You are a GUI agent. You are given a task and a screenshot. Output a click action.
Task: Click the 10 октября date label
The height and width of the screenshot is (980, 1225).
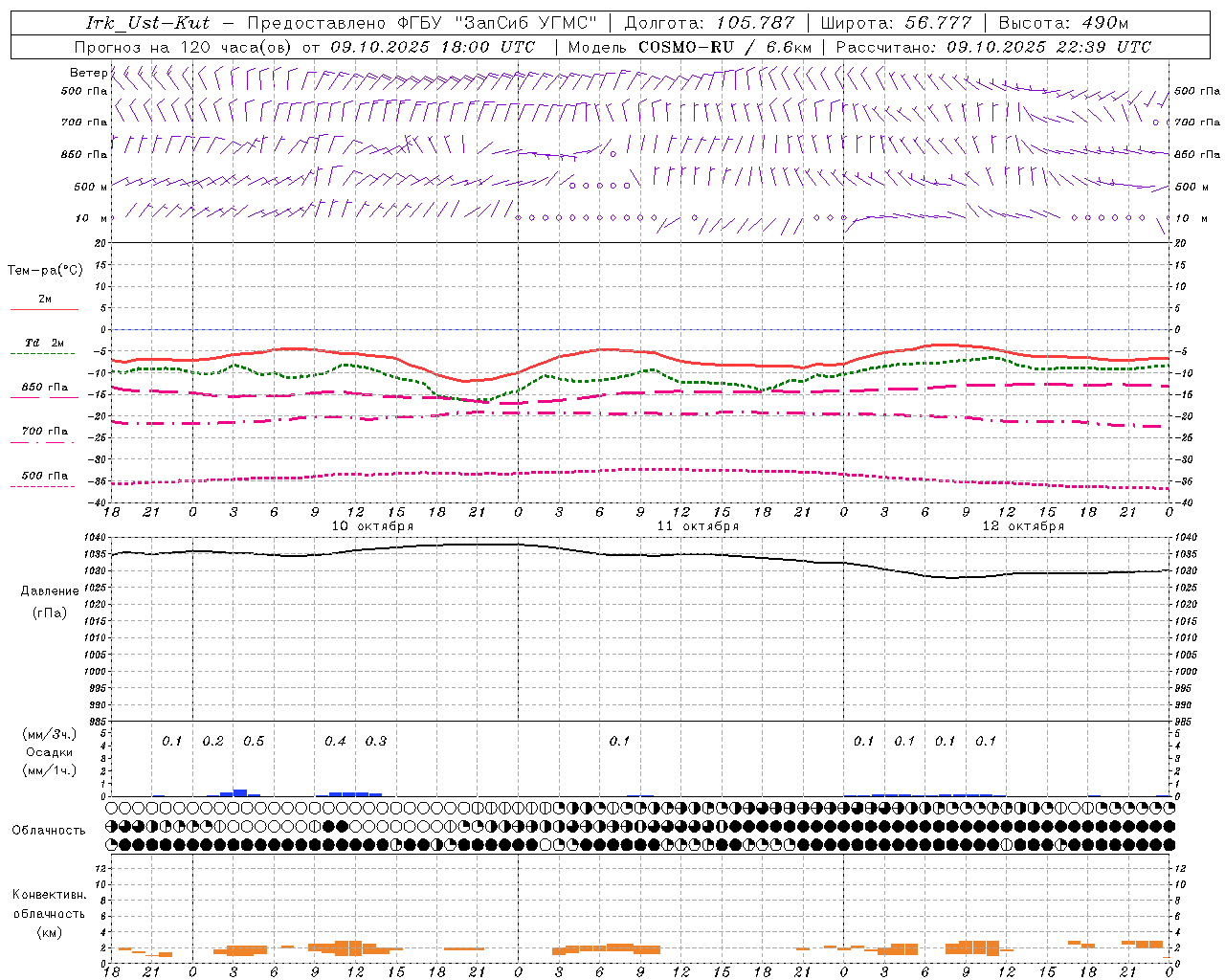tap(372, 526)
